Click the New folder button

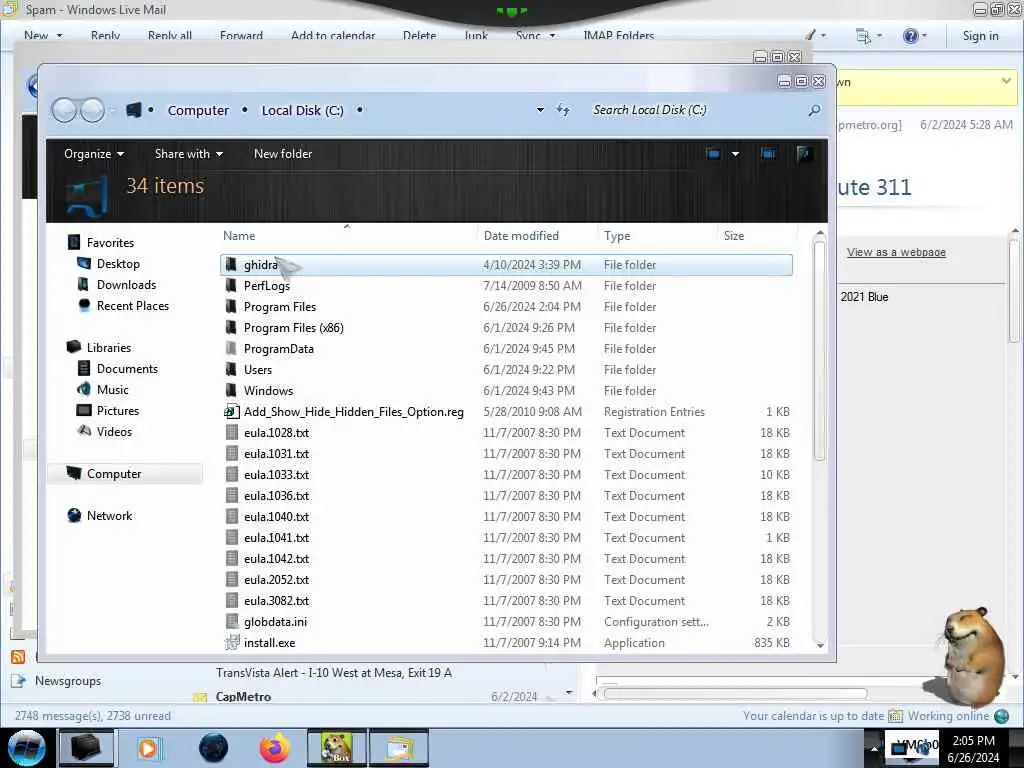283,154
